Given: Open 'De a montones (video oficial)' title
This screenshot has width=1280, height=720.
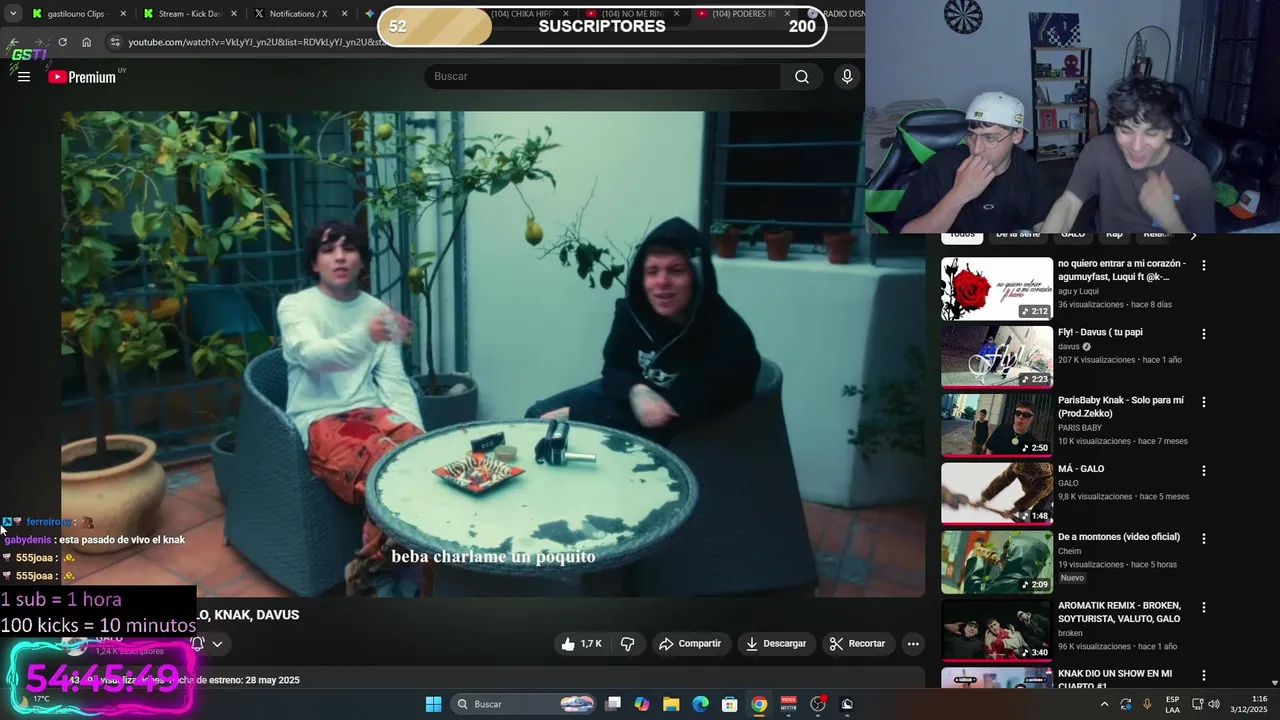Looking at the screenshot, I should click(1119, 537).
